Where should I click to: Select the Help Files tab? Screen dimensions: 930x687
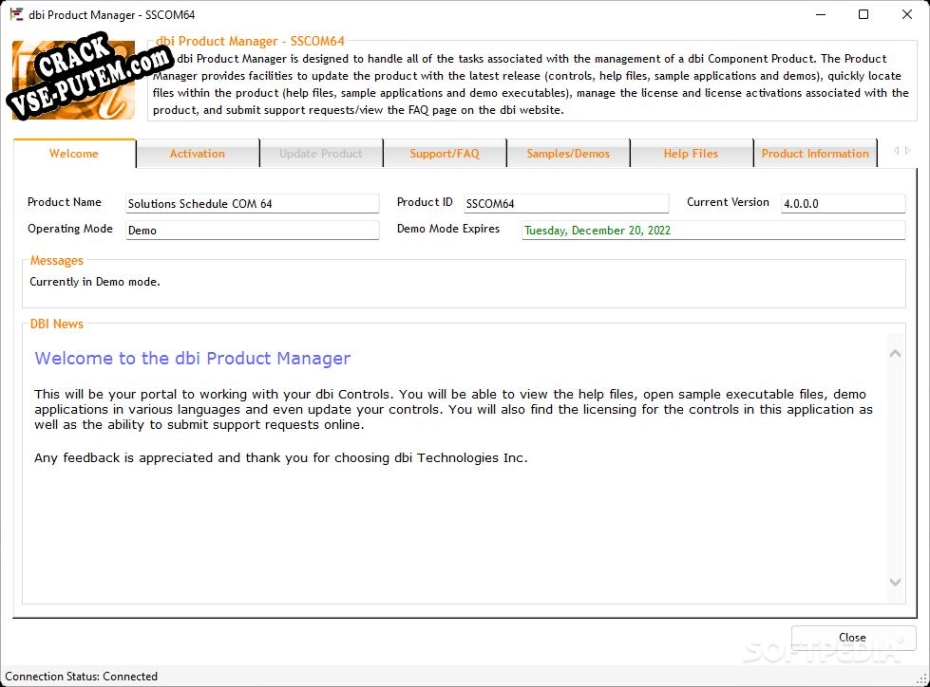click(691, 154)
